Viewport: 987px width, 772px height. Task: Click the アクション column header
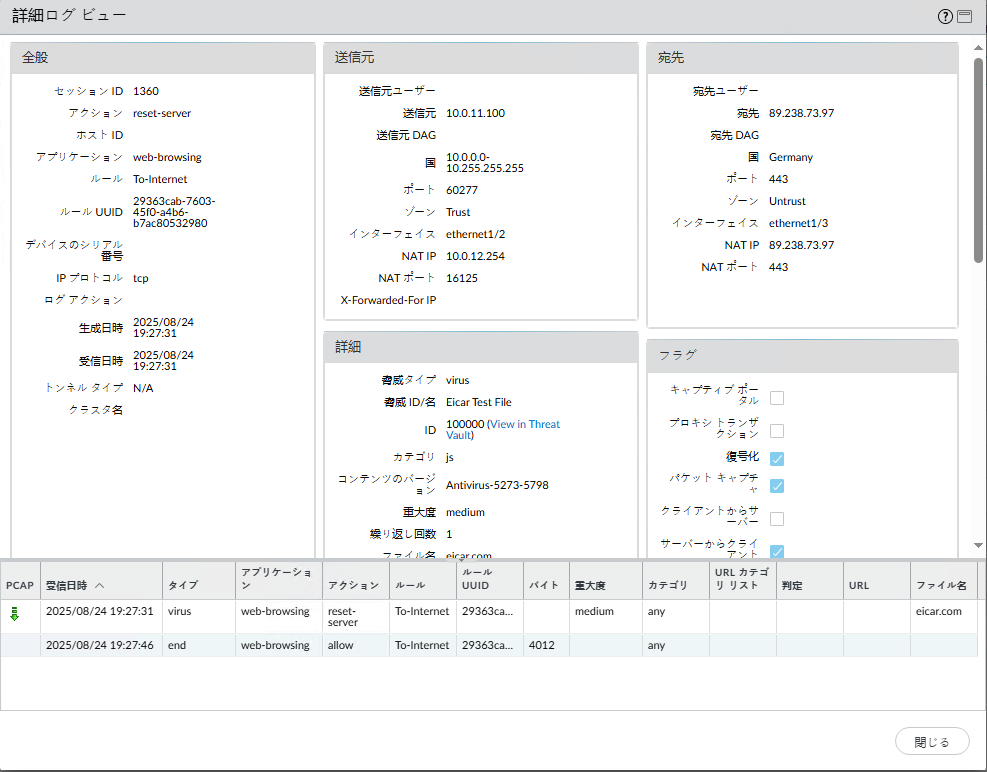pyautogui.click(x=353, y=585)
